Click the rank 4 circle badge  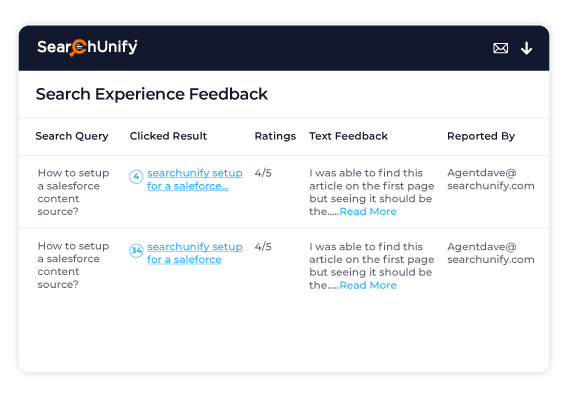[136, 177]
